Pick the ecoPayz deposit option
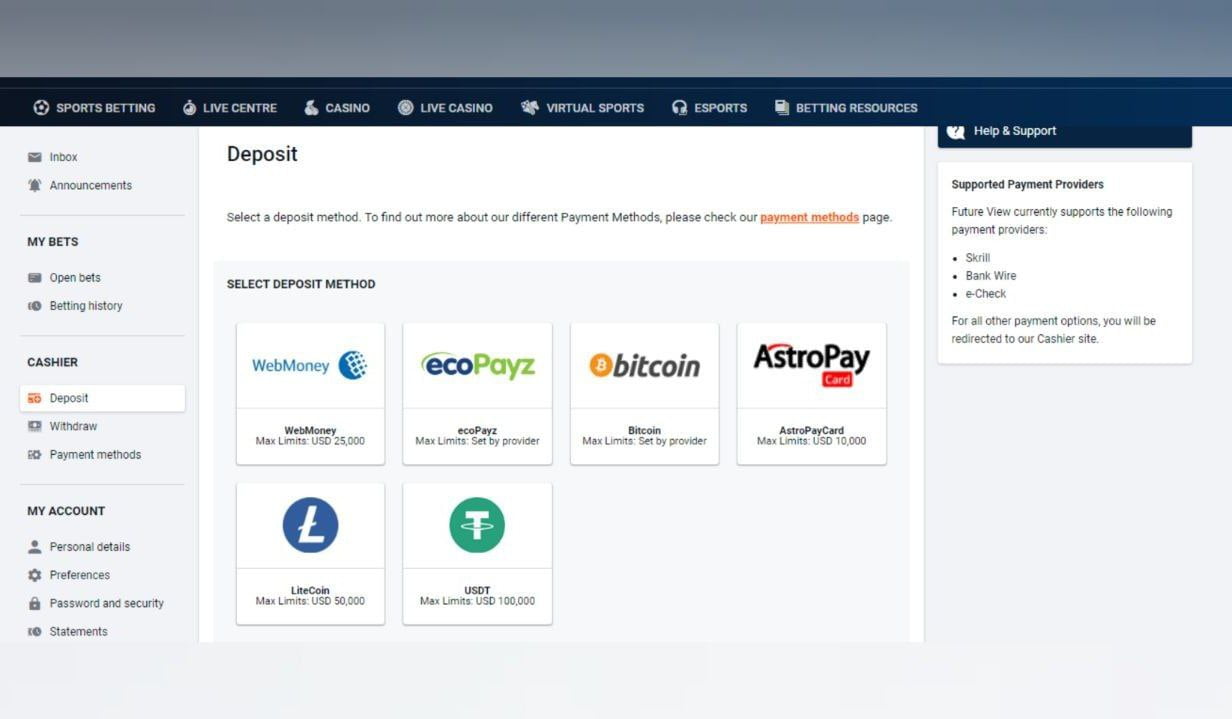1232x719 pixels. click(477, 393)
